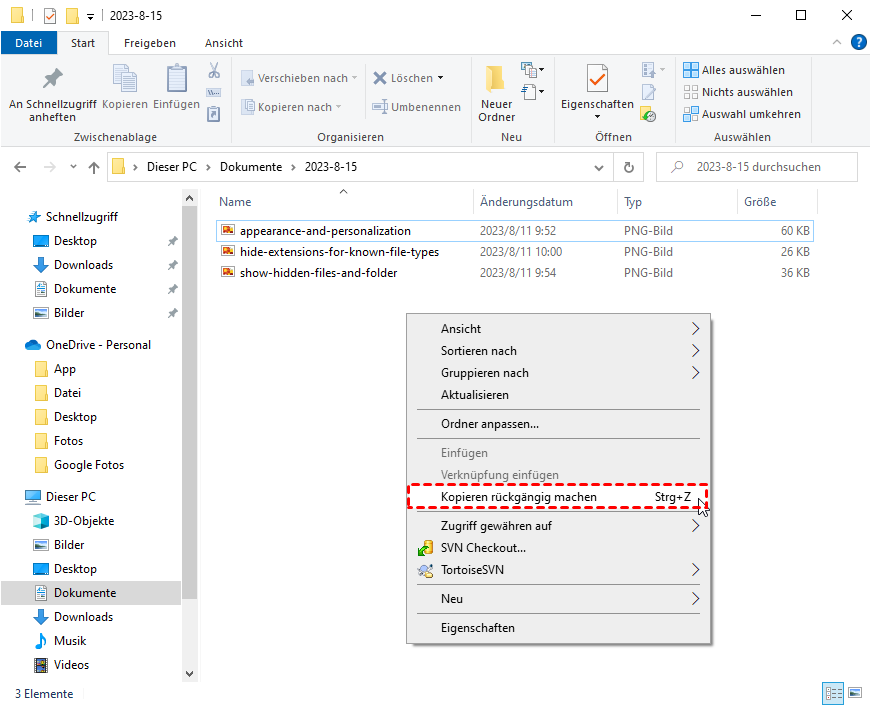
Task: Click the scissors cut icon
Action: 214,71
